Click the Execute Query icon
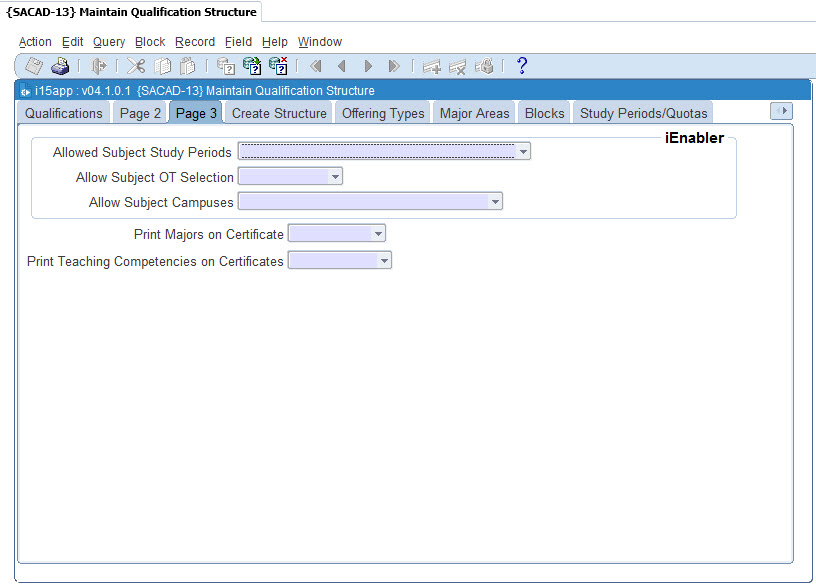The image size is (816, 585). (252, 67)
